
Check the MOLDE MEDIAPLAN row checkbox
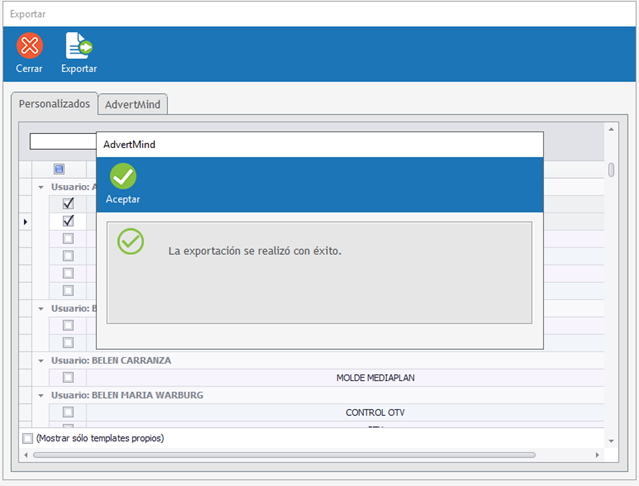pos(68,378)
